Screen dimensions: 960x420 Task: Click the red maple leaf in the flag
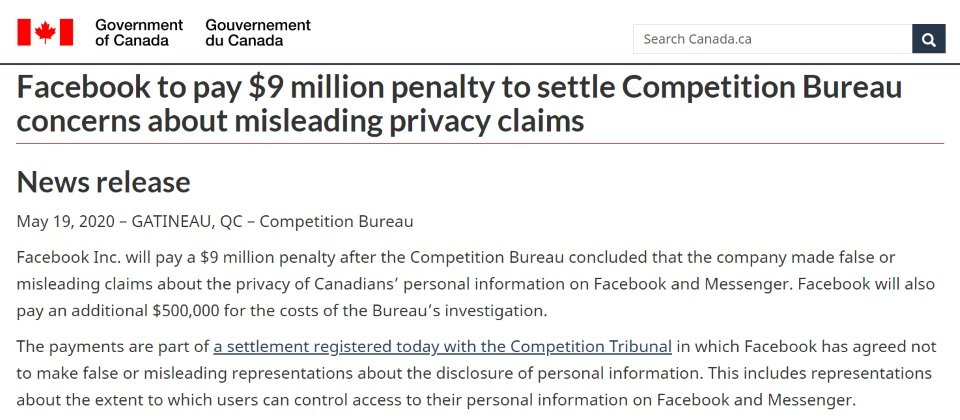[x=45, y=32]
